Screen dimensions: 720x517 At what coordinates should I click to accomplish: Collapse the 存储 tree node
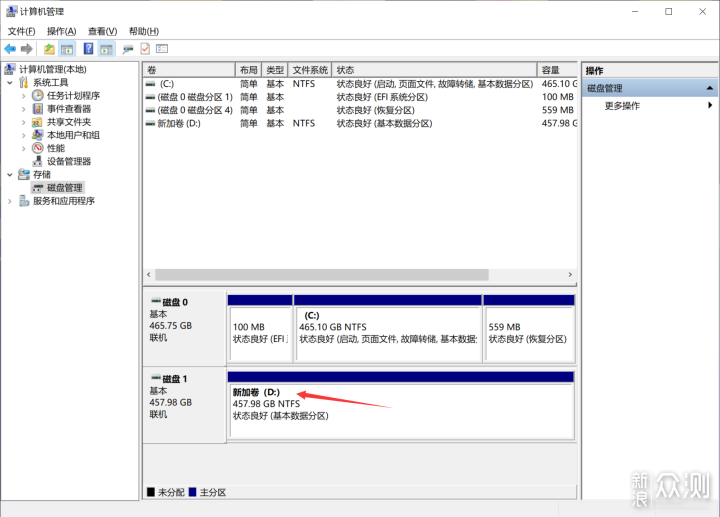10,175
